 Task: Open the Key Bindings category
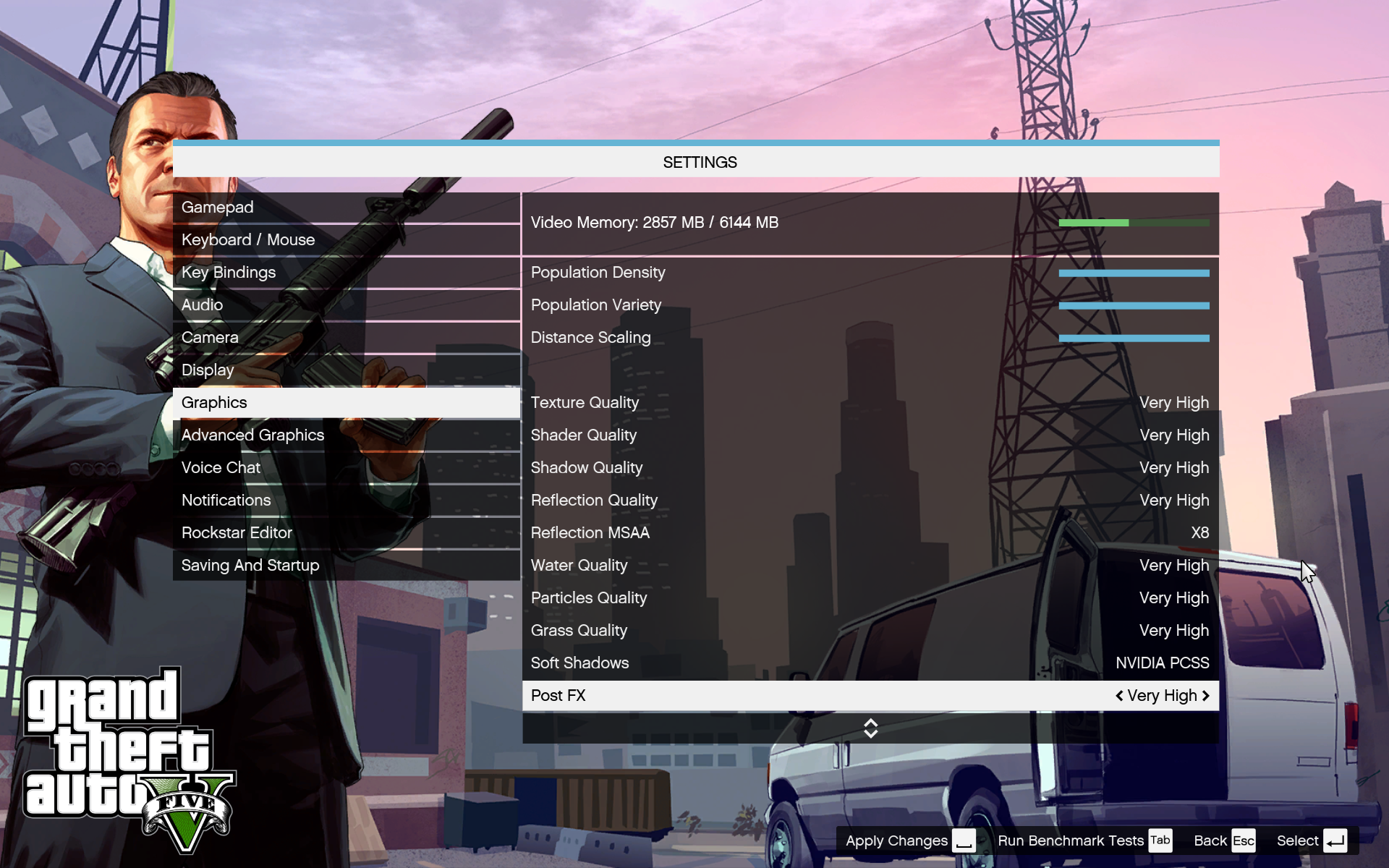[x=229, y=273]
